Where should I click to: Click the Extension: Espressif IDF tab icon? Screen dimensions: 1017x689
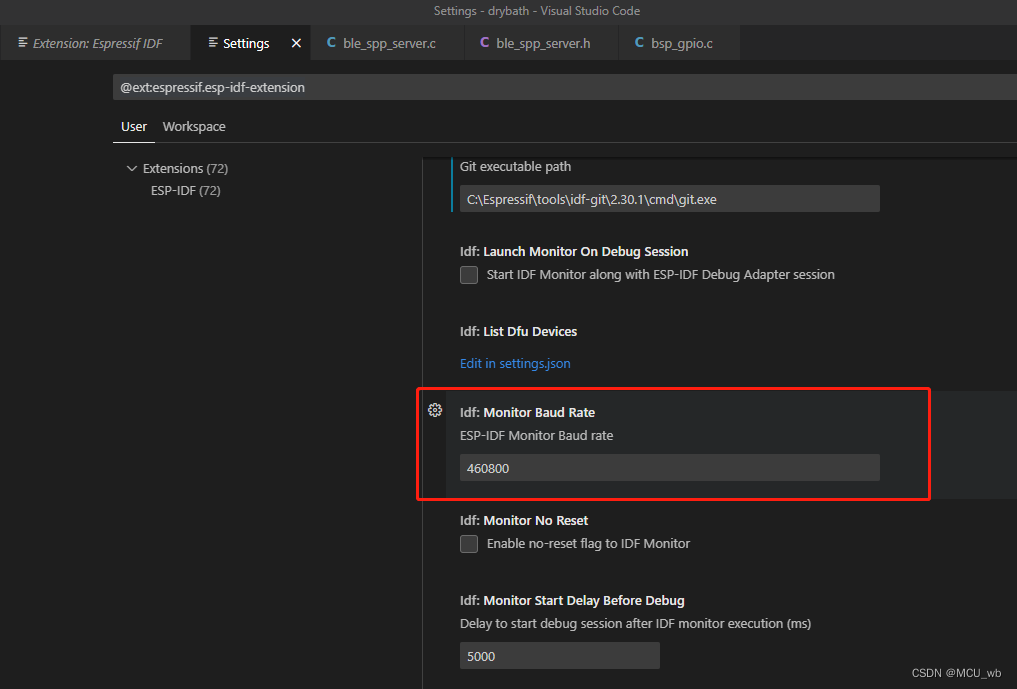[x=23, y=42]
